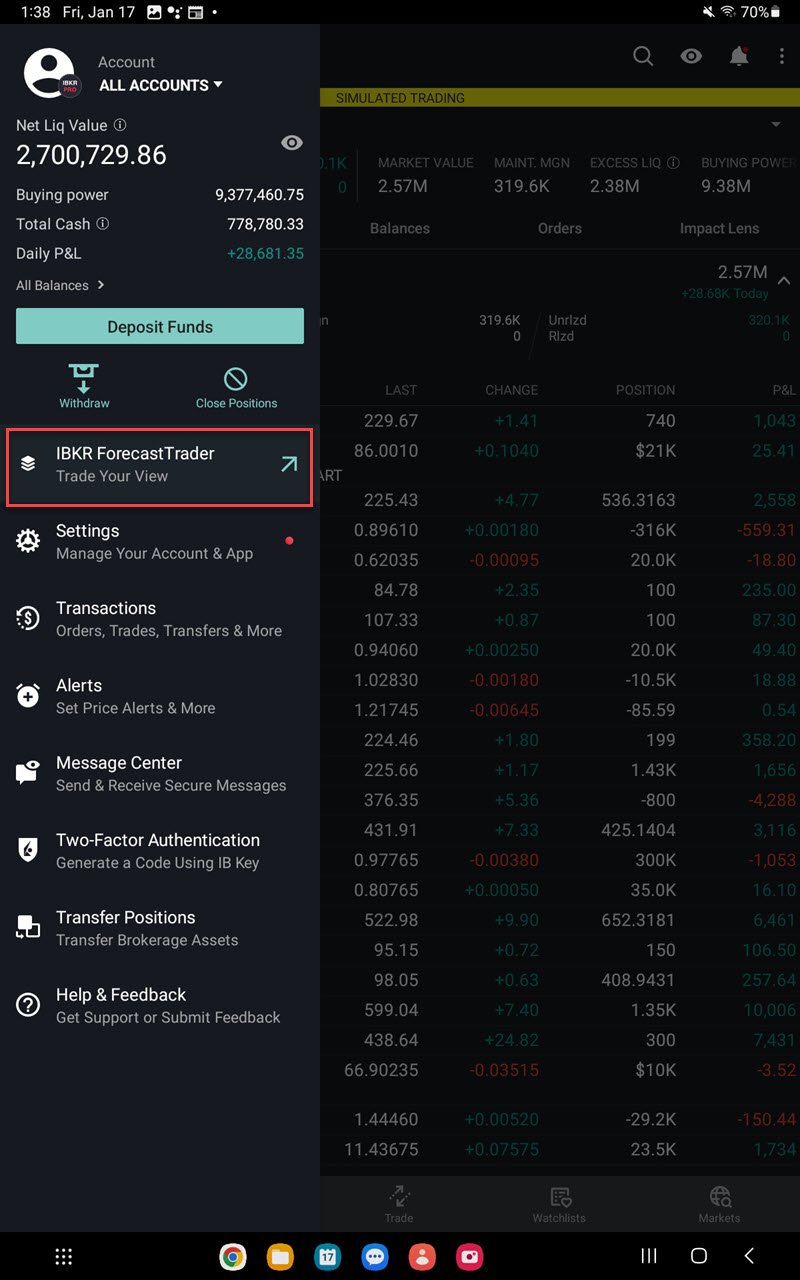Expand the account selector arrow under SIMULATED TRADING
800x1280 pixels.
[x=776, y=125]
